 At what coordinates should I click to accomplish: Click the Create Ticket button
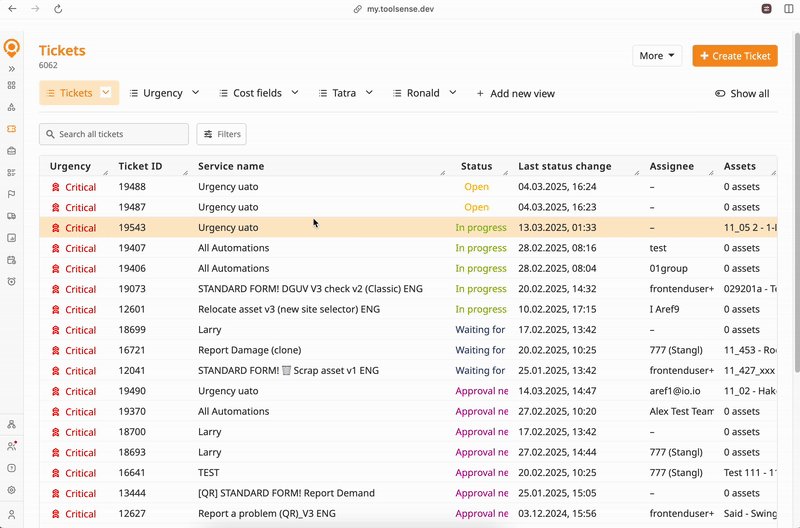(x=734, y=56)
